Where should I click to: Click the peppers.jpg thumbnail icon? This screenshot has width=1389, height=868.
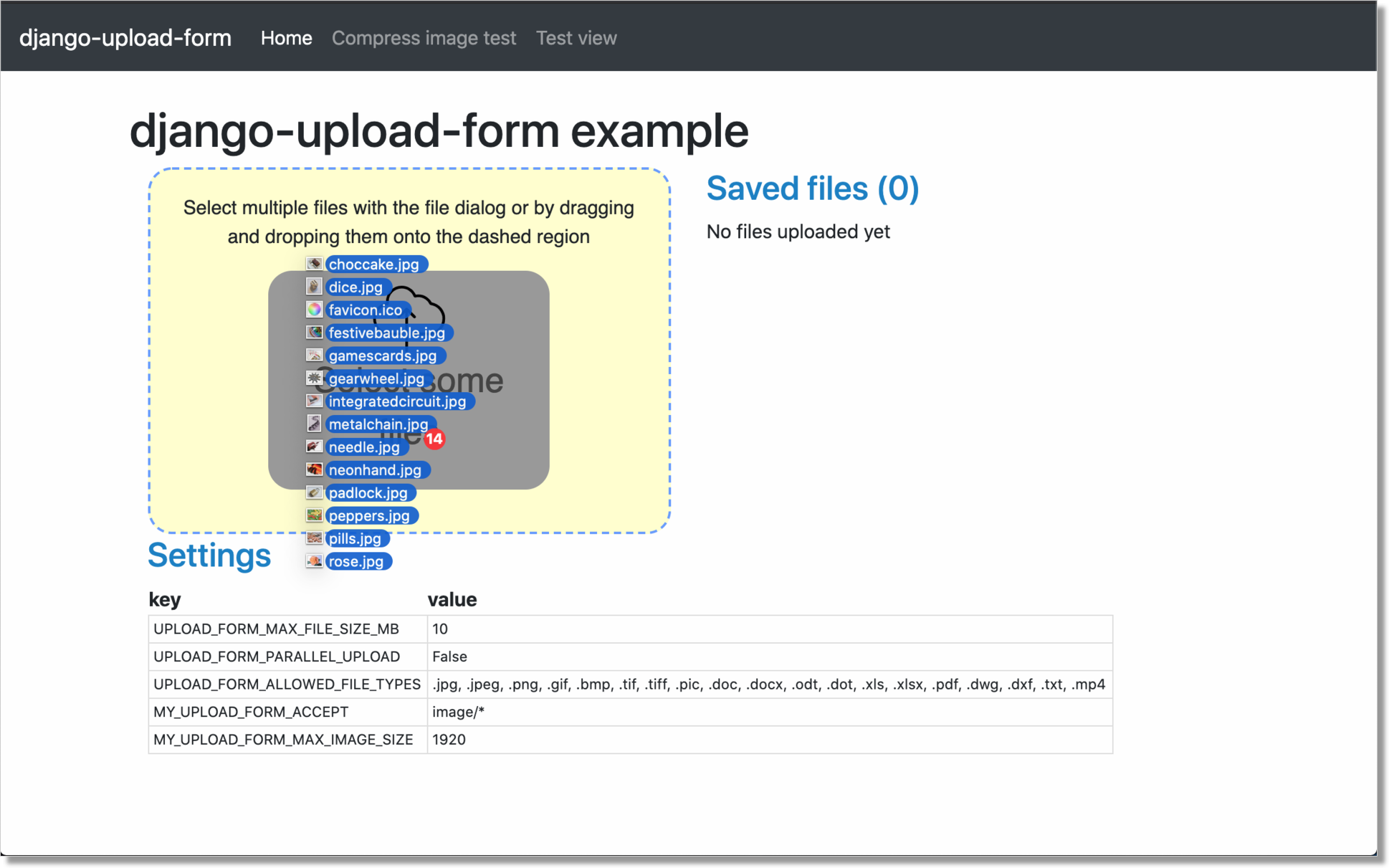click(314, 515)
